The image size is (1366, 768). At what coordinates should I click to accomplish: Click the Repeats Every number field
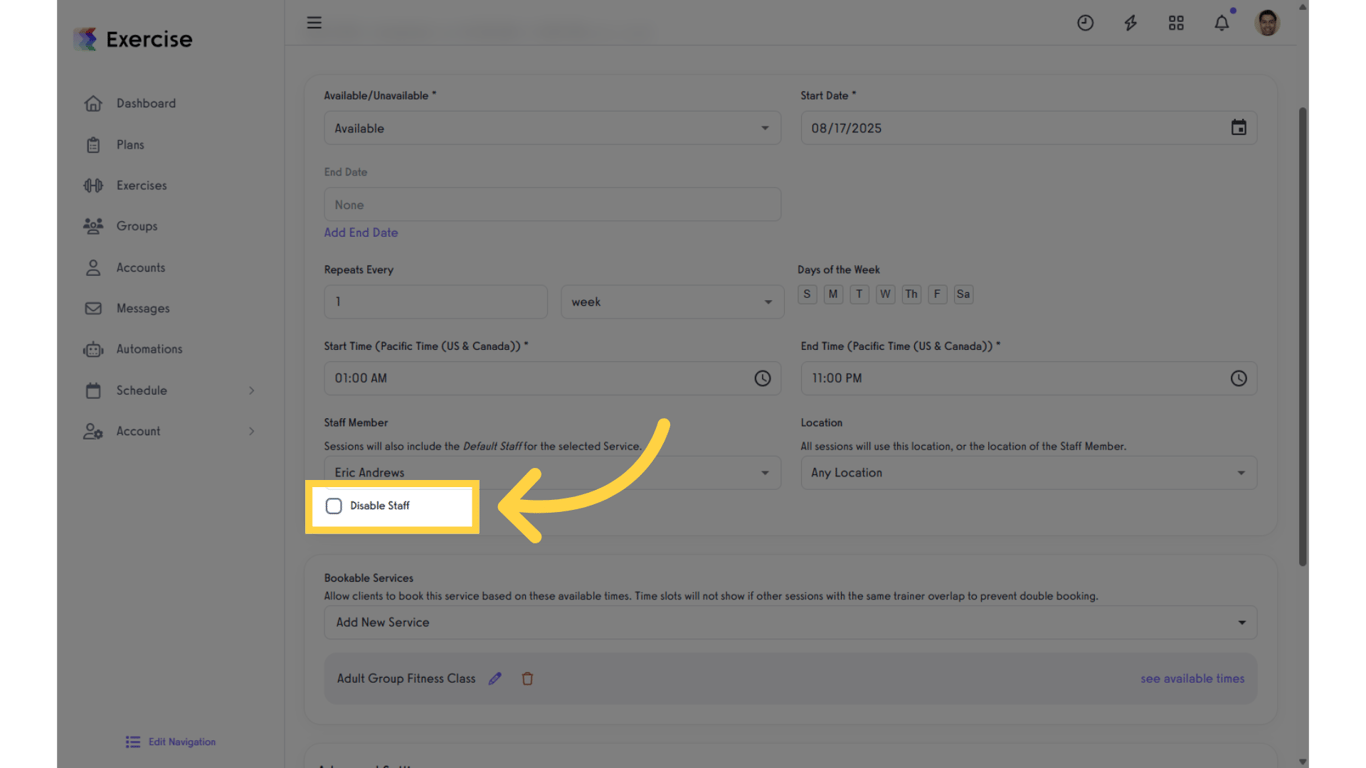pyautogui.click(x=436, y=302)
